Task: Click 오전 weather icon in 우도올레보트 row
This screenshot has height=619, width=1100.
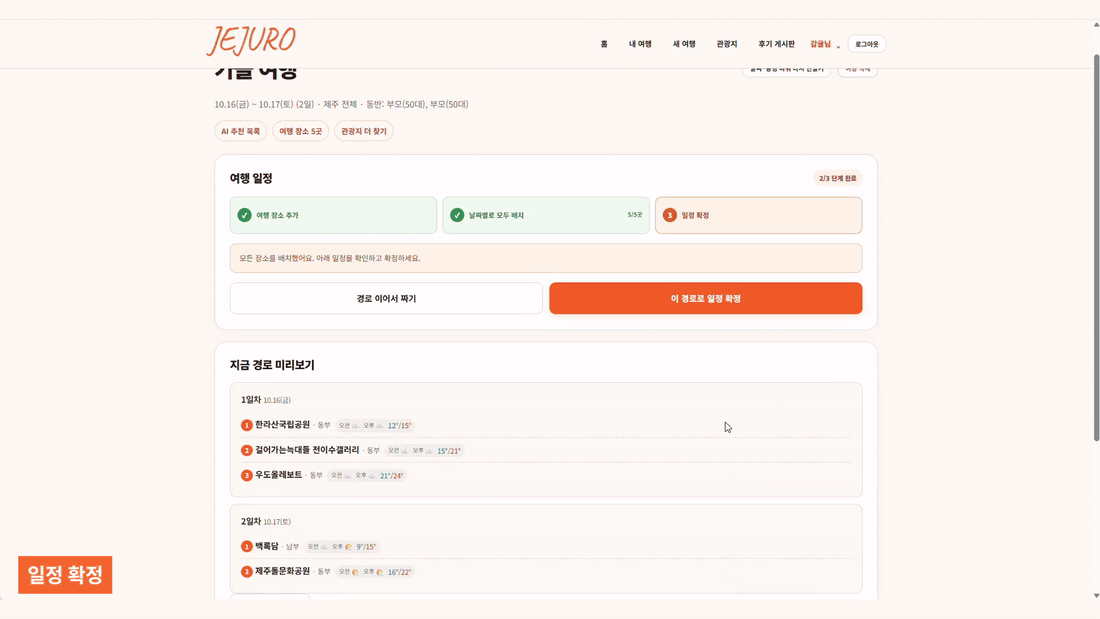Action: click(347, 476)
